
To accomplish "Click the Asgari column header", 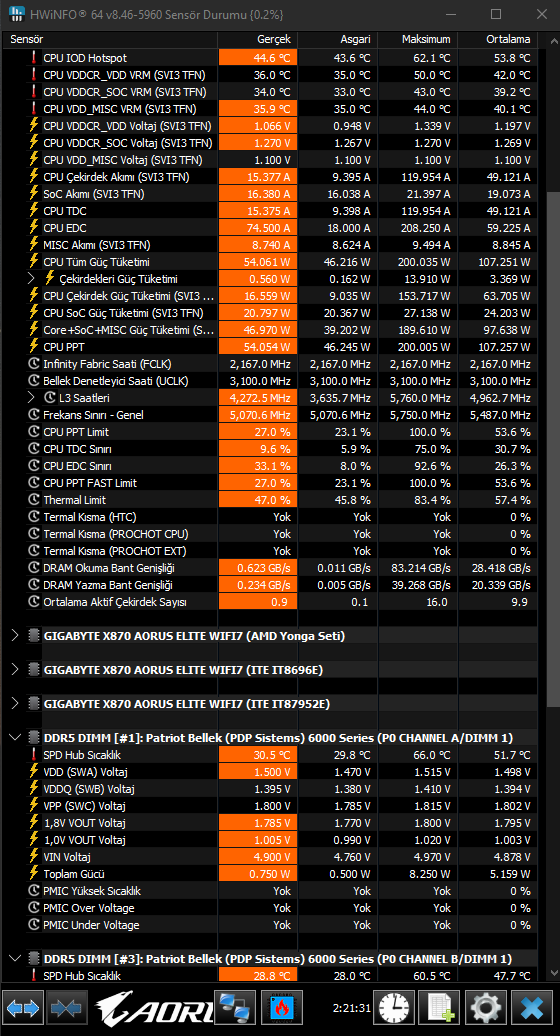I will (337, 40).
